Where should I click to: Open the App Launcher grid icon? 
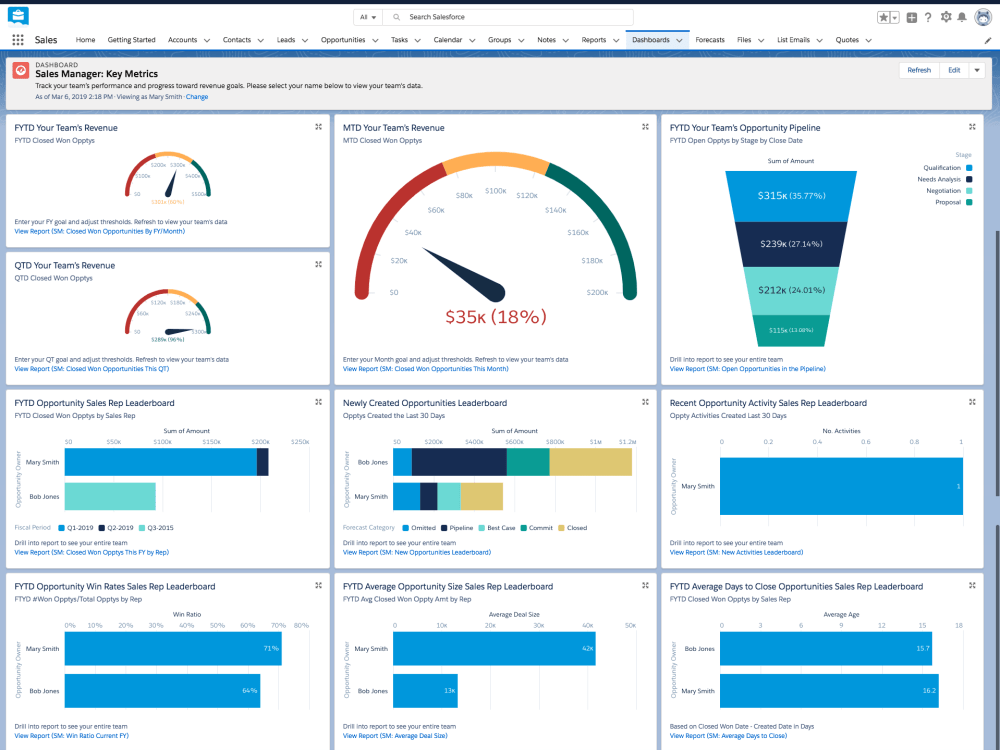point(18,40)
